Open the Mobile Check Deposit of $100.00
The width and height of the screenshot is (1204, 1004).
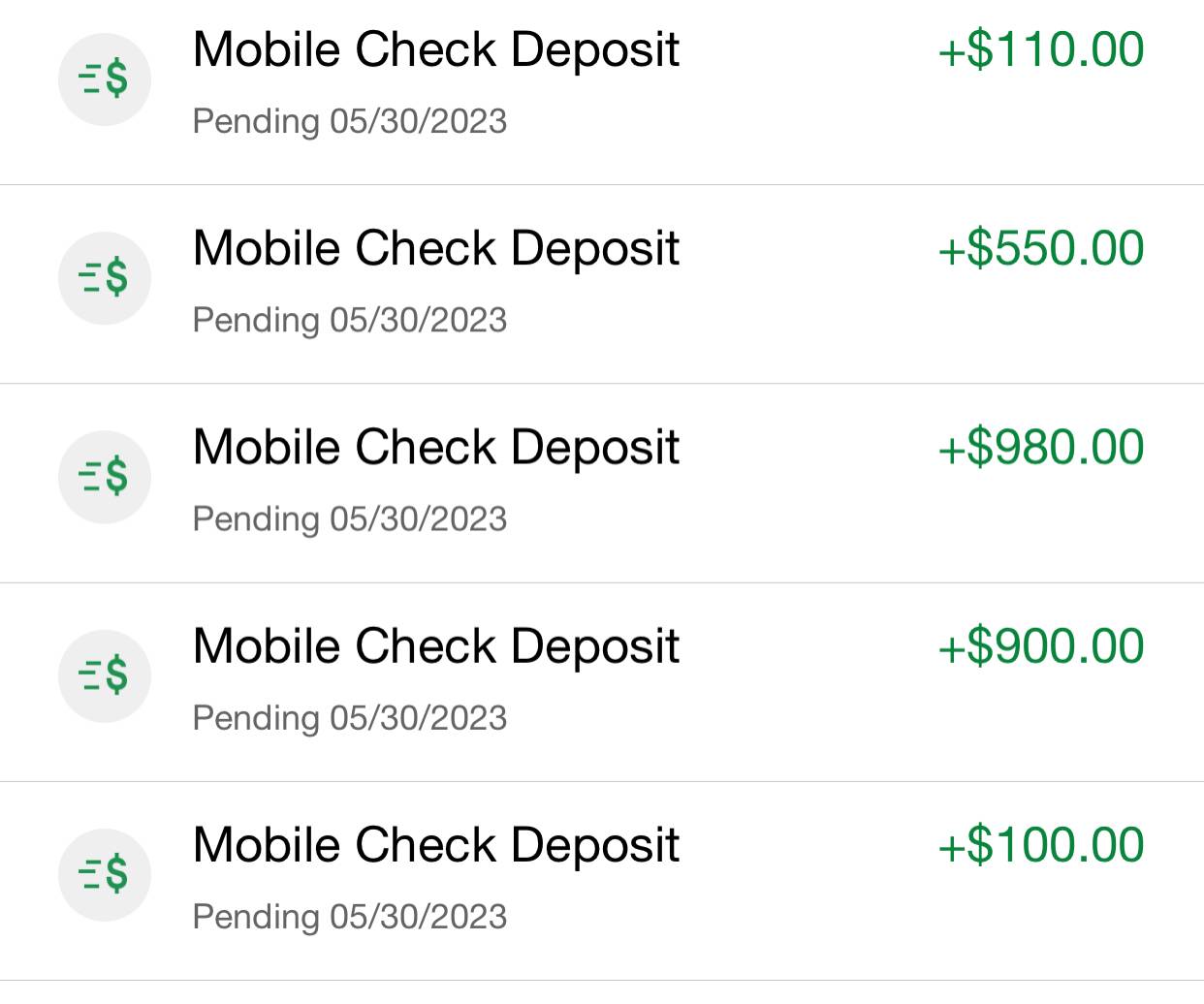pyautogui.click(x=435, y=845)
